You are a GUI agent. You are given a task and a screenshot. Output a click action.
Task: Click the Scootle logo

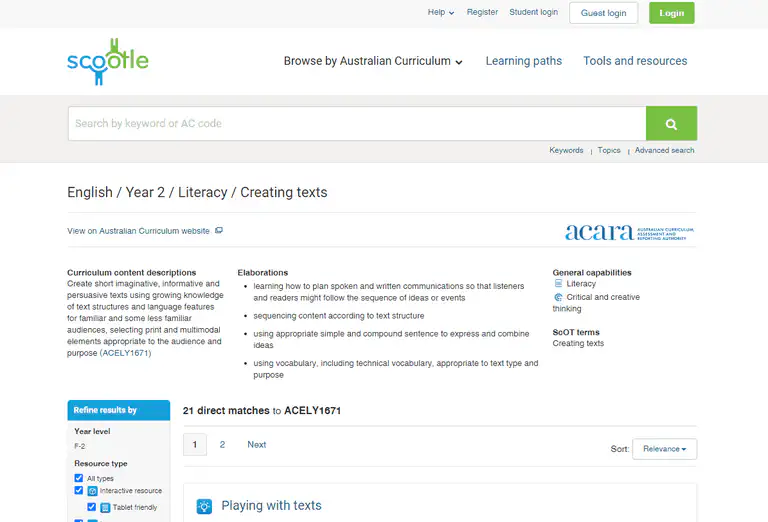click(107, 61)
